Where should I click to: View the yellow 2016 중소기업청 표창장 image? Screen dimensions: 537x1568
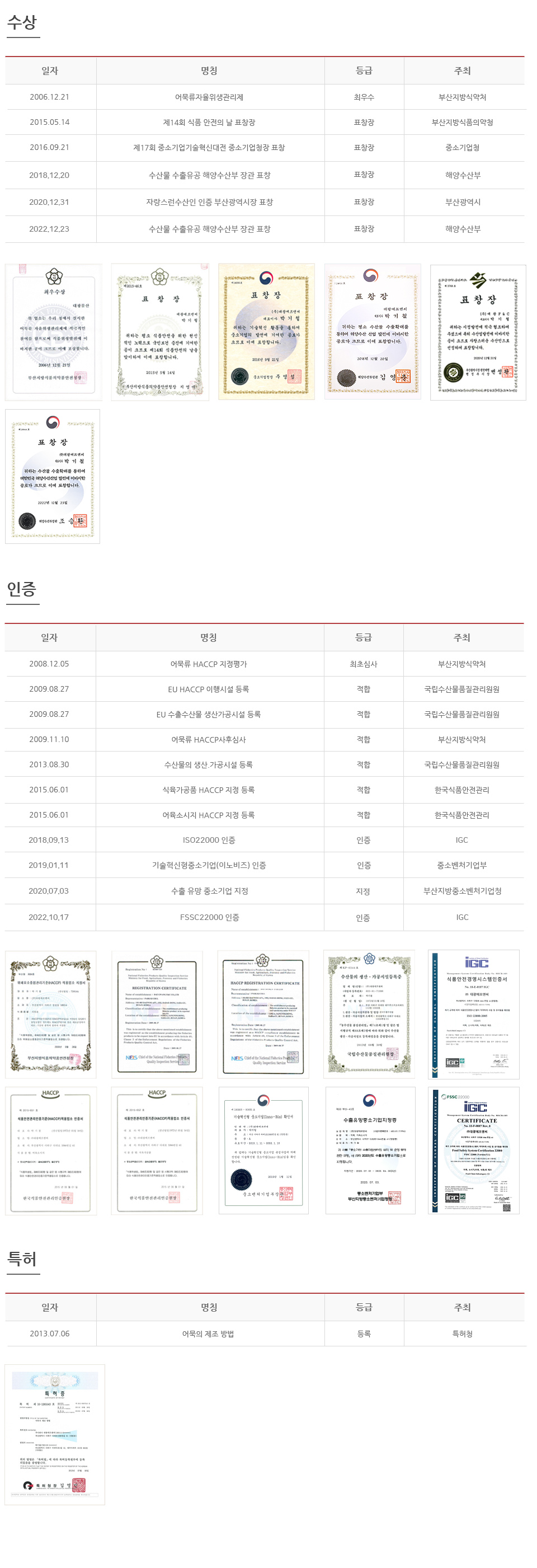[x=266, y=332]
